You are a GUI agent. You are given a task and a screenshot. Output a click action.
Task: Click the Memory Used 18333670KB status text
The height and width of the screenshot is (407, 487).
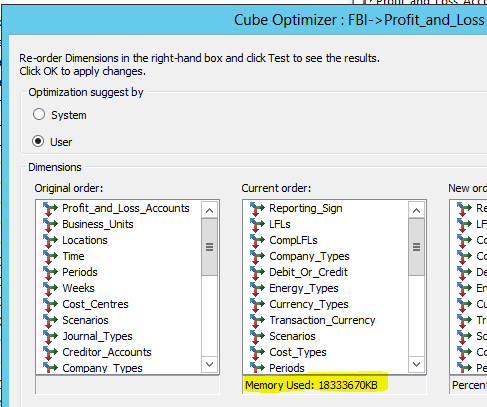[311, 385]
